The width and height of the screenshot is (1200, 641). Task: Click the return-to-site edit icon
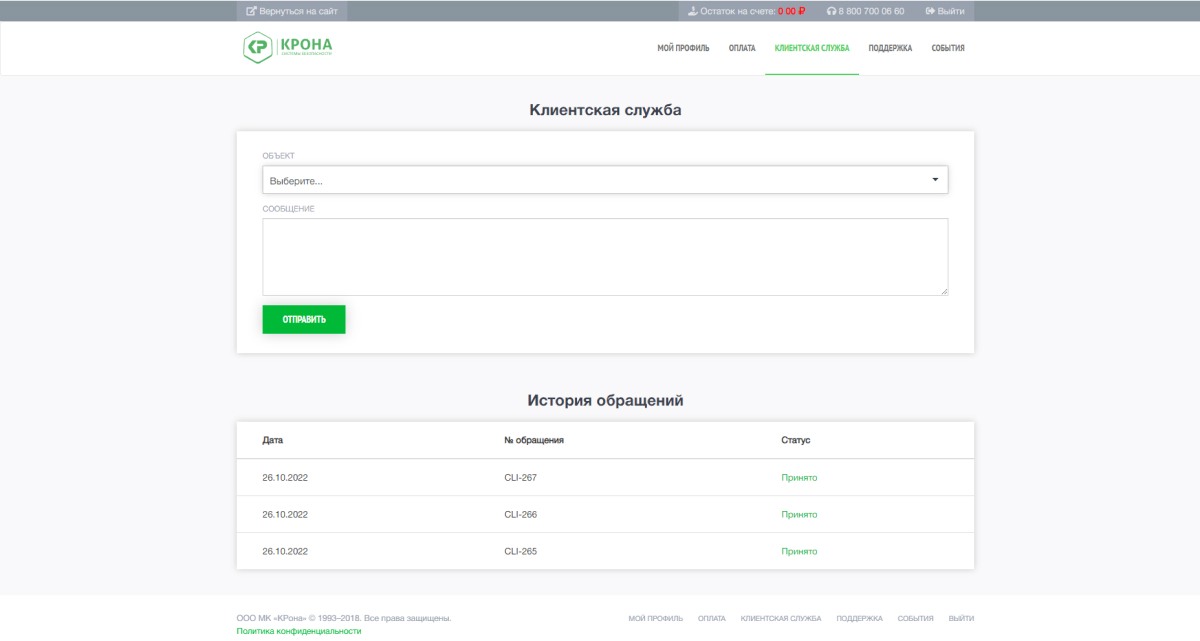pos(251,11)
